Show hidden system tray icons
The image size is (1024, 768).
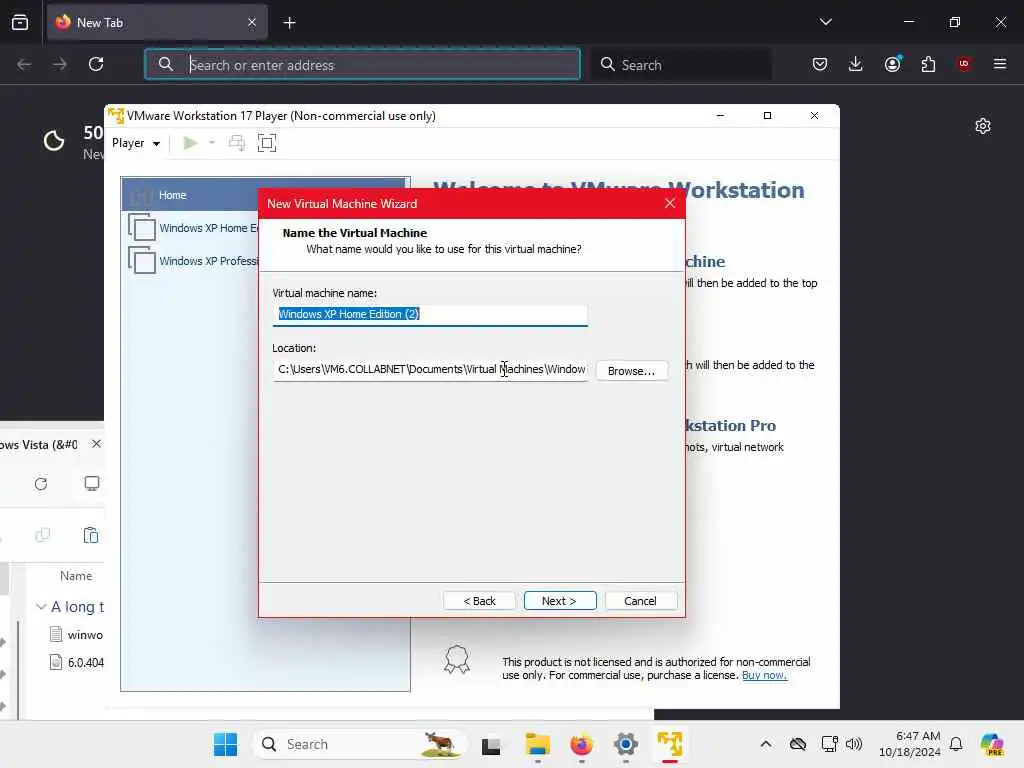click(765, 744)
